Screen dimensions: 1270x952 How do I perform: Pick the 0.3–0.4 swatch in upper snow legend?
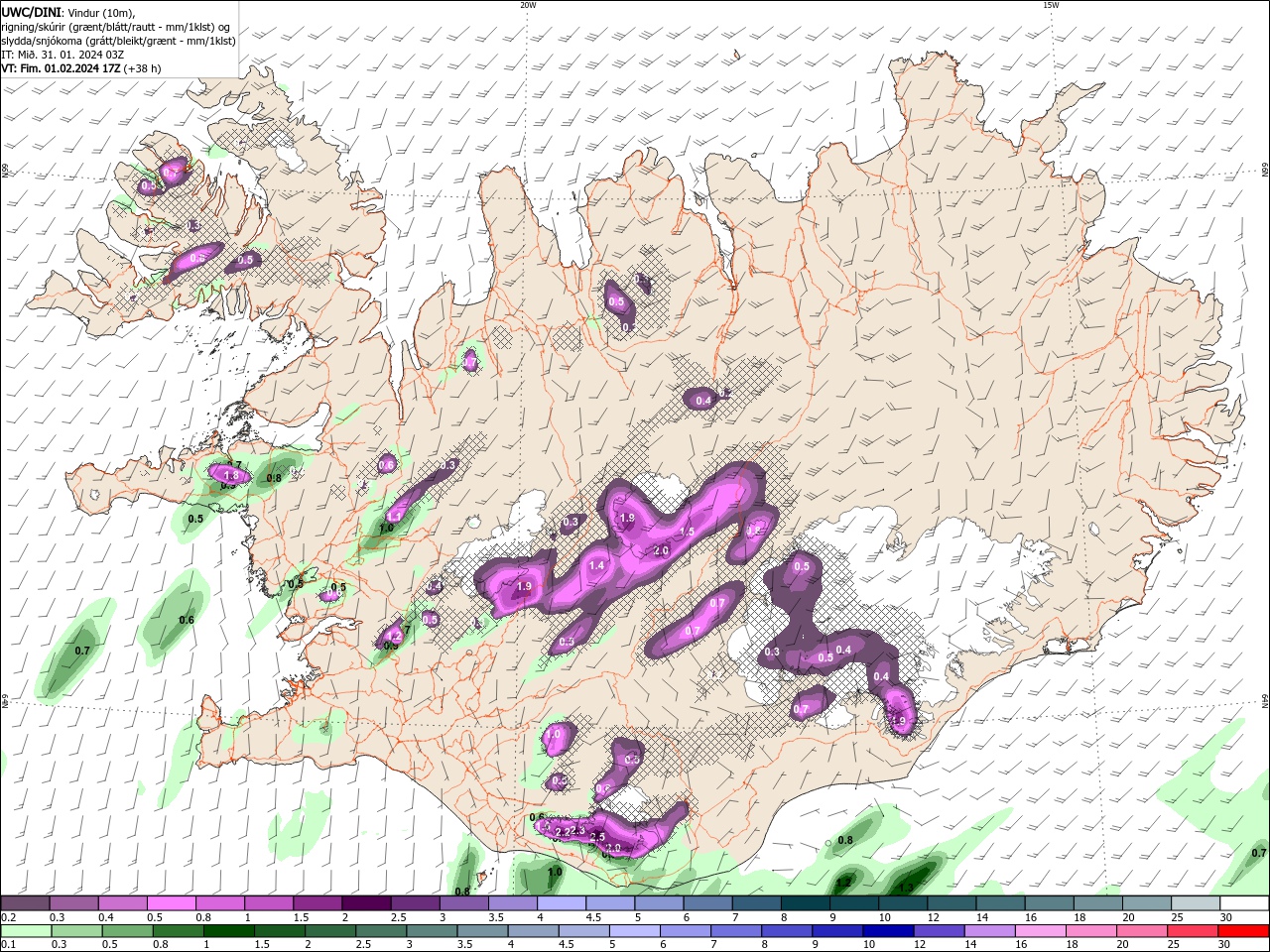(73, 903)
